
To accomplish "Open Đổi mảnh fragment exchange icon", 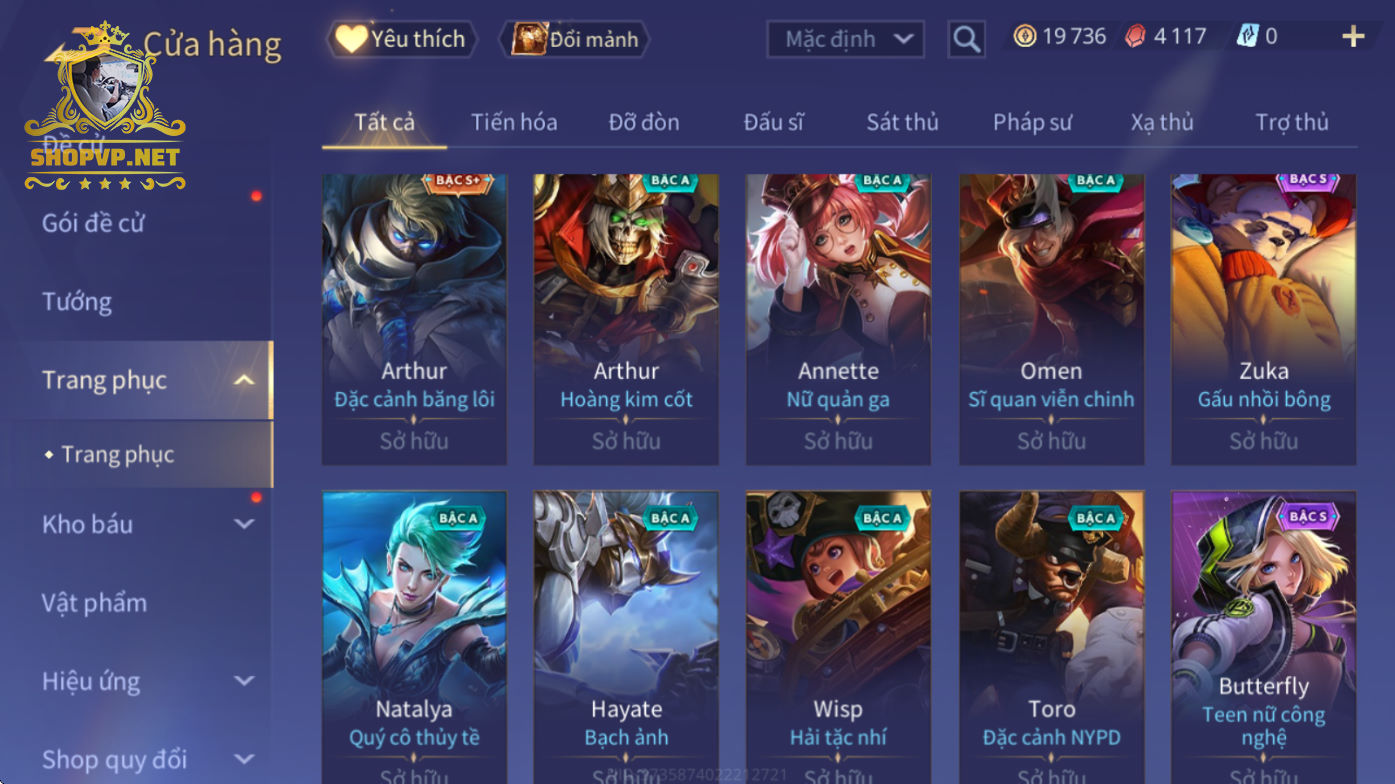I will (576, 39).
